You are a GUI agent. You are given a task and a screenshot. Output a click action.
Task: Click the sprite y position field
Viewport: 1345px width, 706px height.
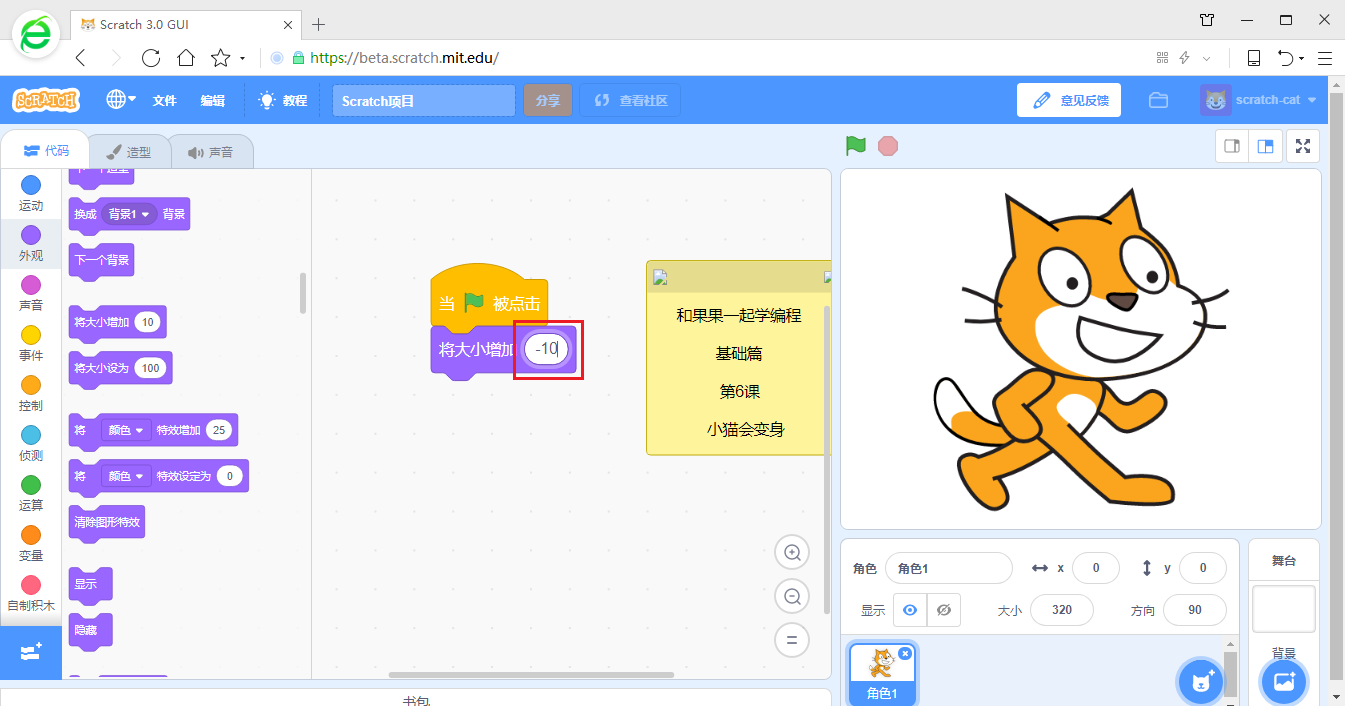pyautogui.click(x=1203, y=568)
